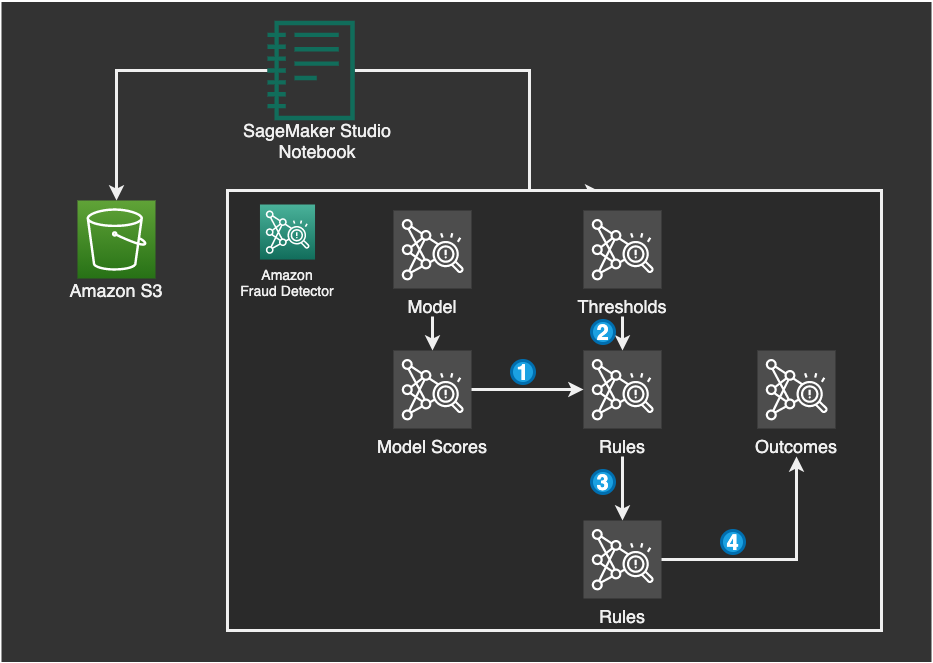Image resolution: width=933 pixels, height=663 pixels.
Task: Select the 'Thresholds' text label
Action: (622, 307)
